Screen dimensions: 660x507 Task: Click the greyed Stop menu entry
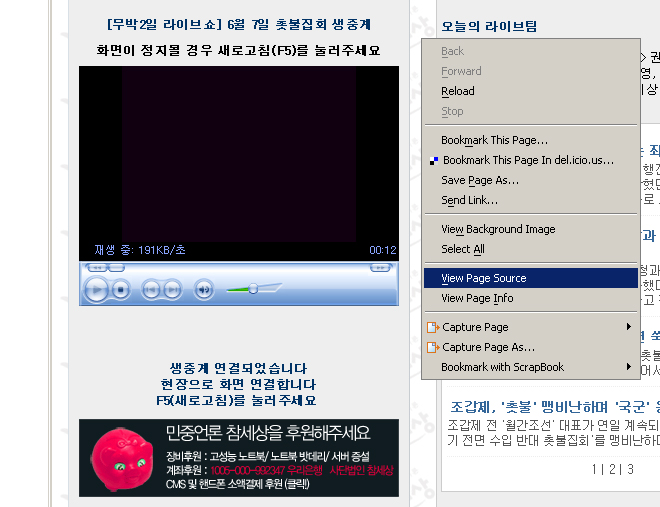(x=531, y=111)
